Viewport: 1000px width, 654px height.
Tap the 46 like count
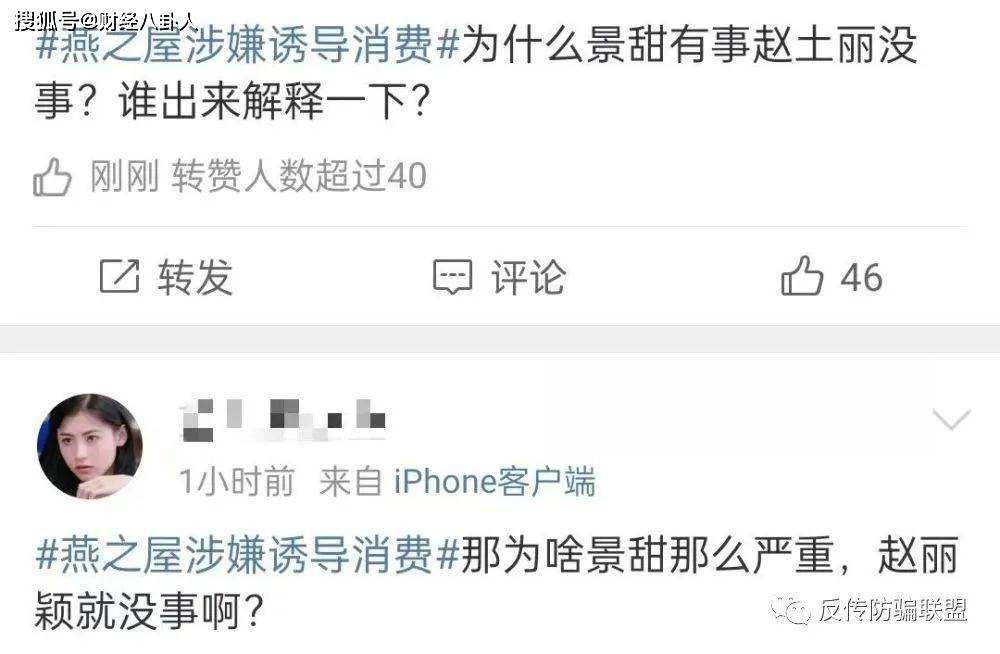tap(861, 278)
